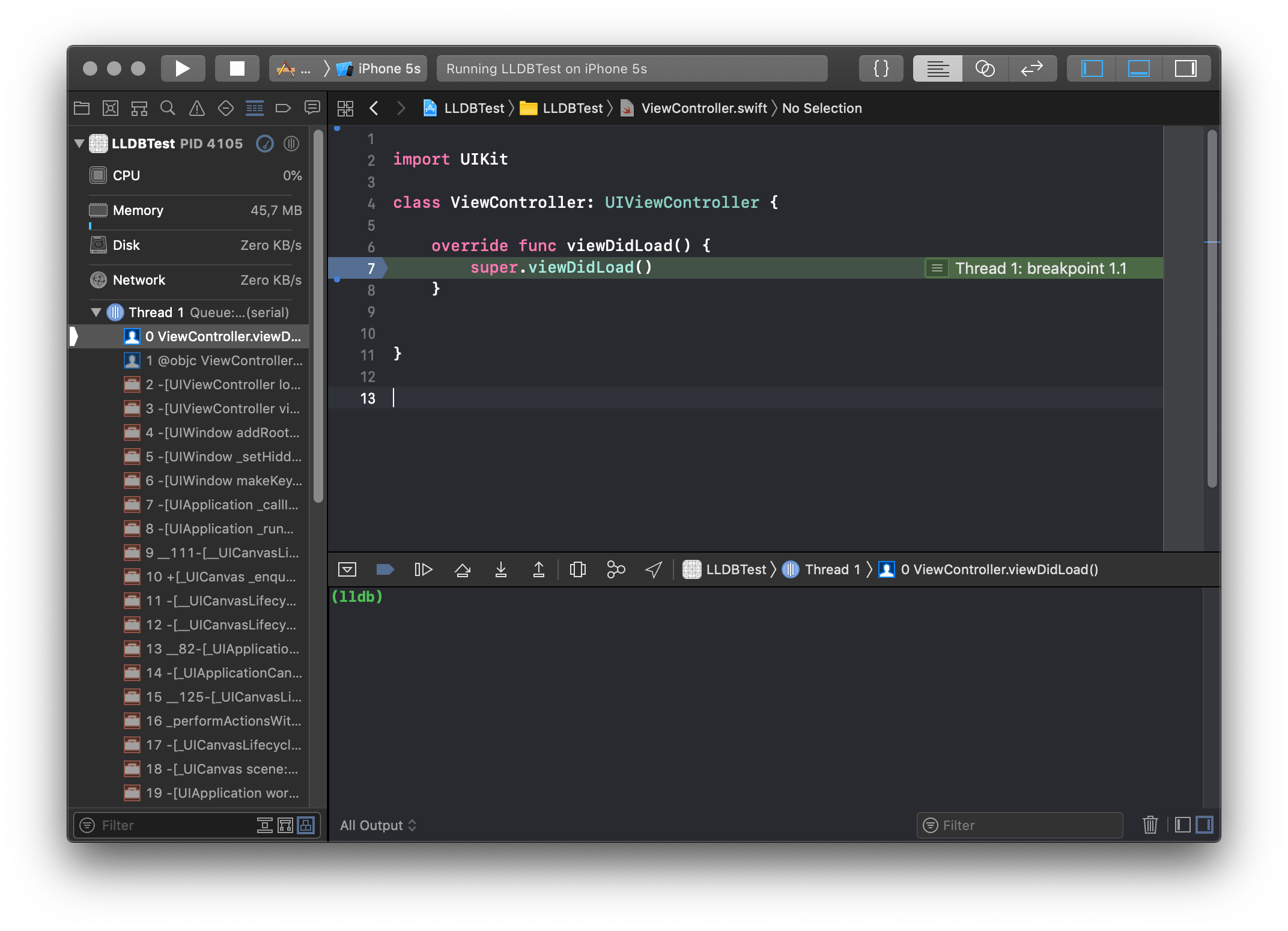Click the Step Out debug button
Screen dimensions: 1288x931
[539, 569]
